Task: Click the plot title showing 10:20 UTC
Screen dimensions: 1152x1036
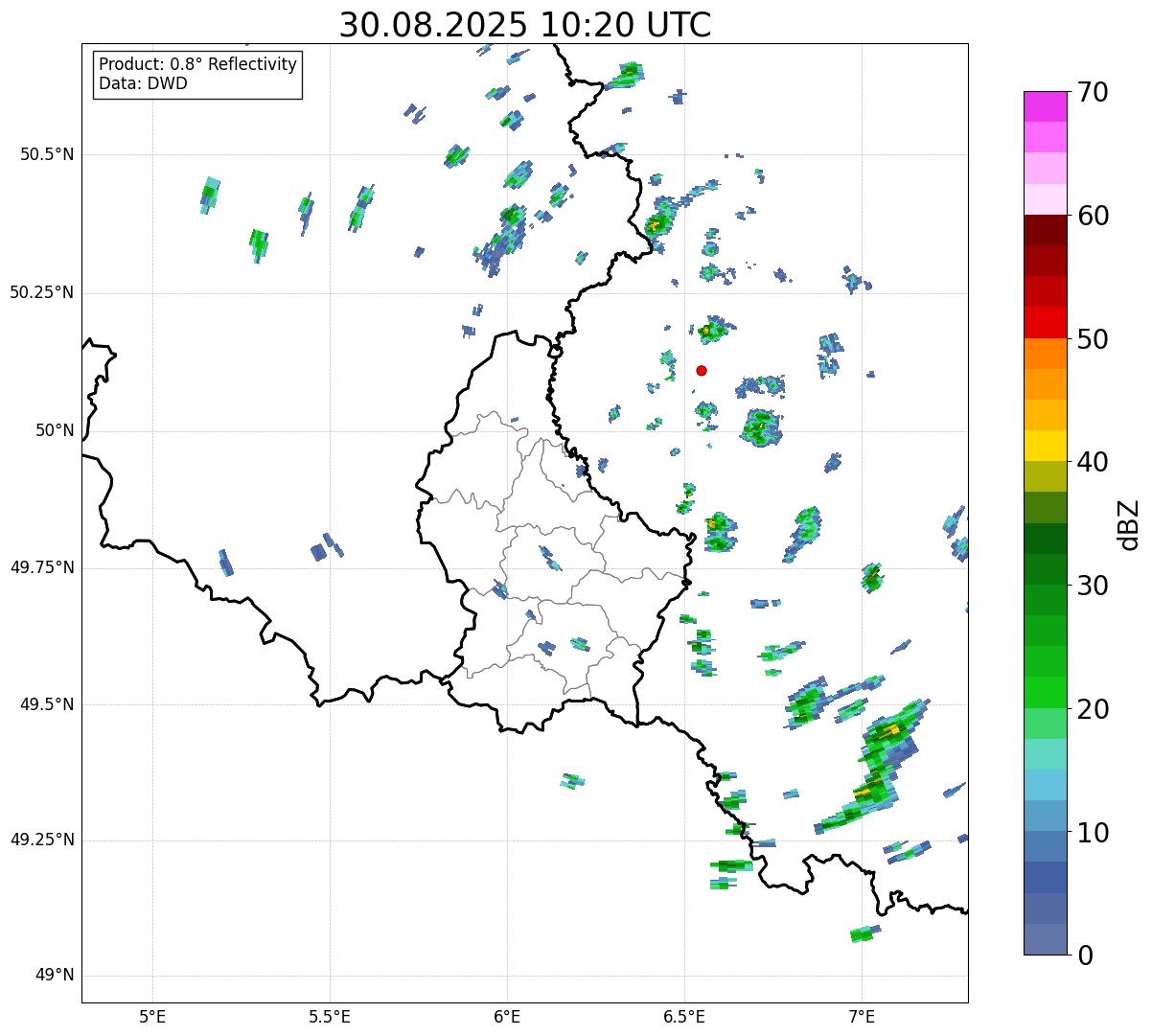Action: pyautogui.click(x=525, y=25)
